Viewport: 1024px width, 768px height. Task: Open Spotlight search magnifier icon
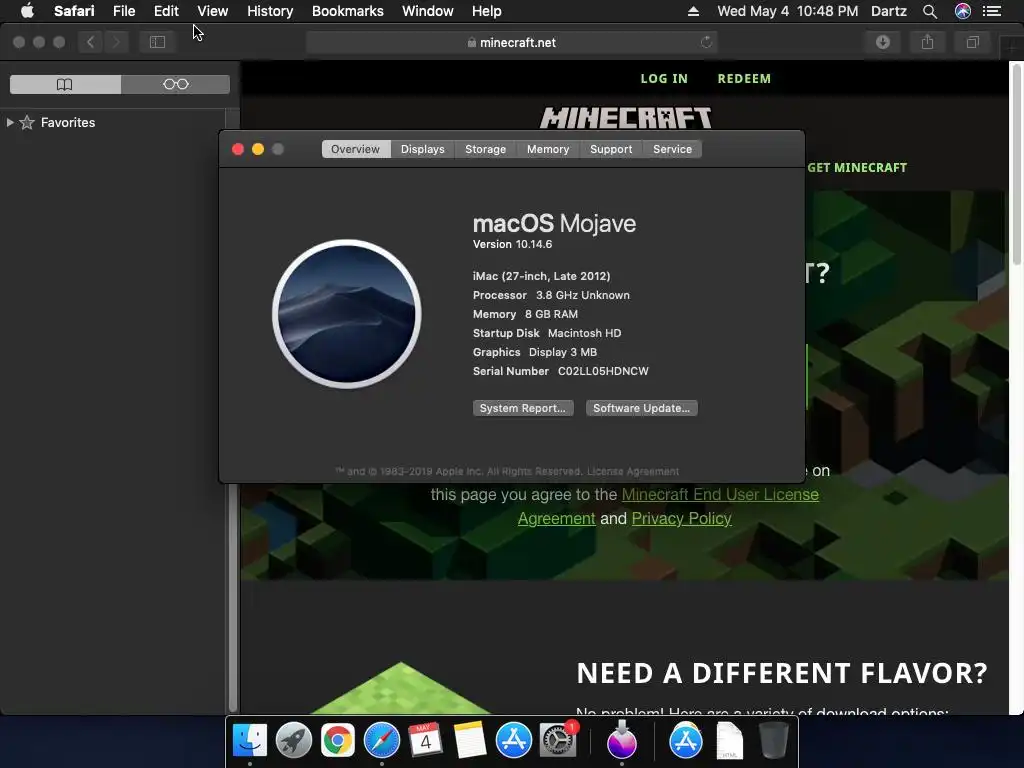coord(929,11)
